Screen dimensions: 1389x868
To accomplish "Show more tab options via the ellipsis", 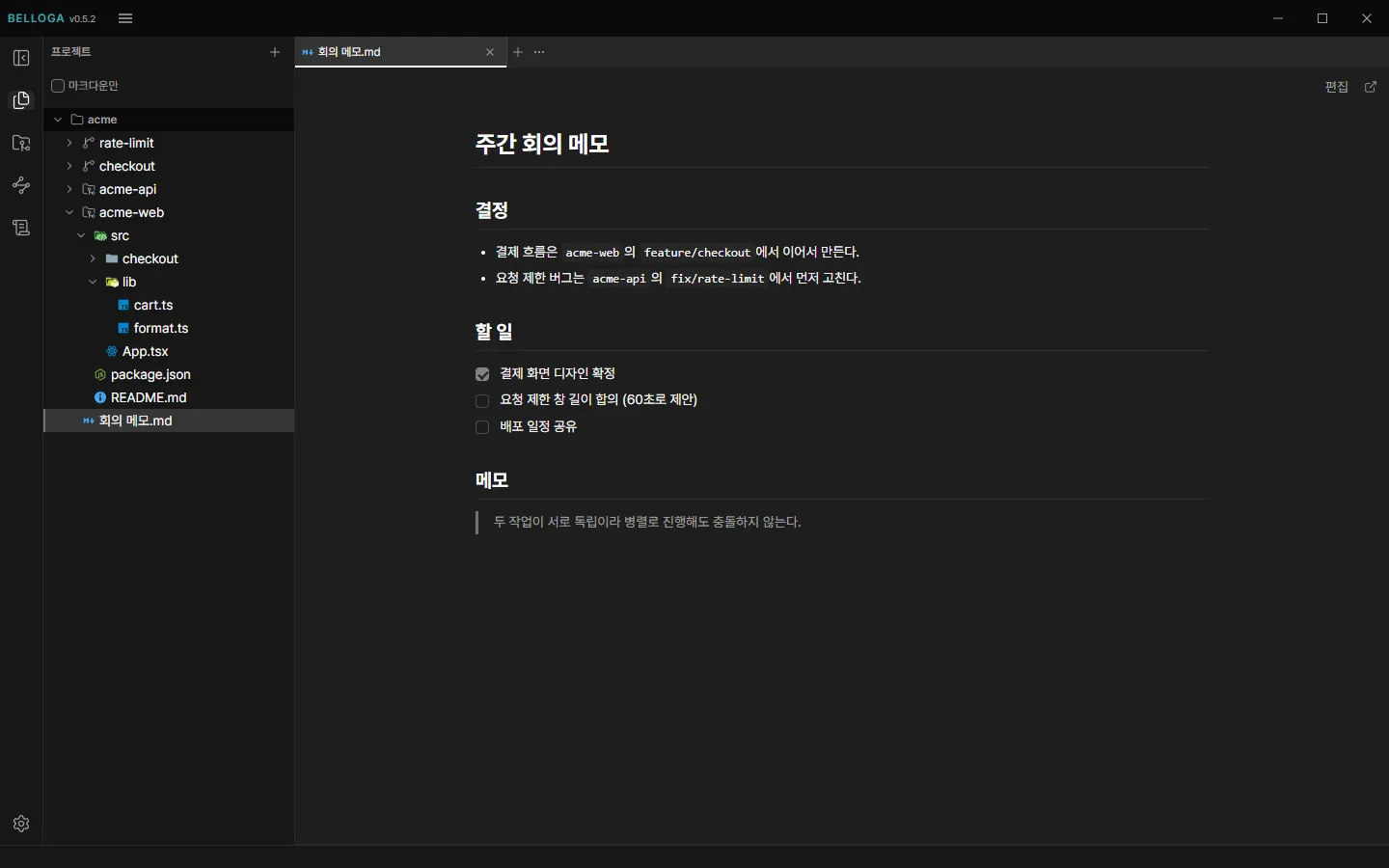I will point(539,52).
